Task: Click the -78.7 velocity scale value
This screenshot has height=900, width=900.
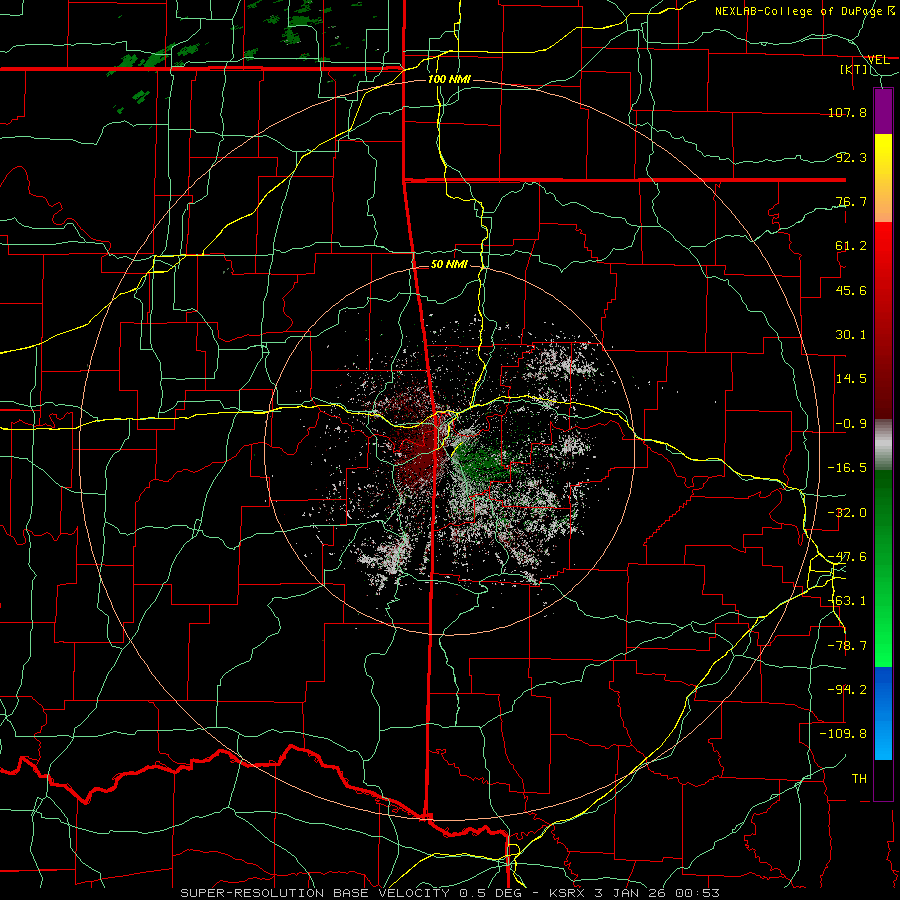Action: point(847,645)
